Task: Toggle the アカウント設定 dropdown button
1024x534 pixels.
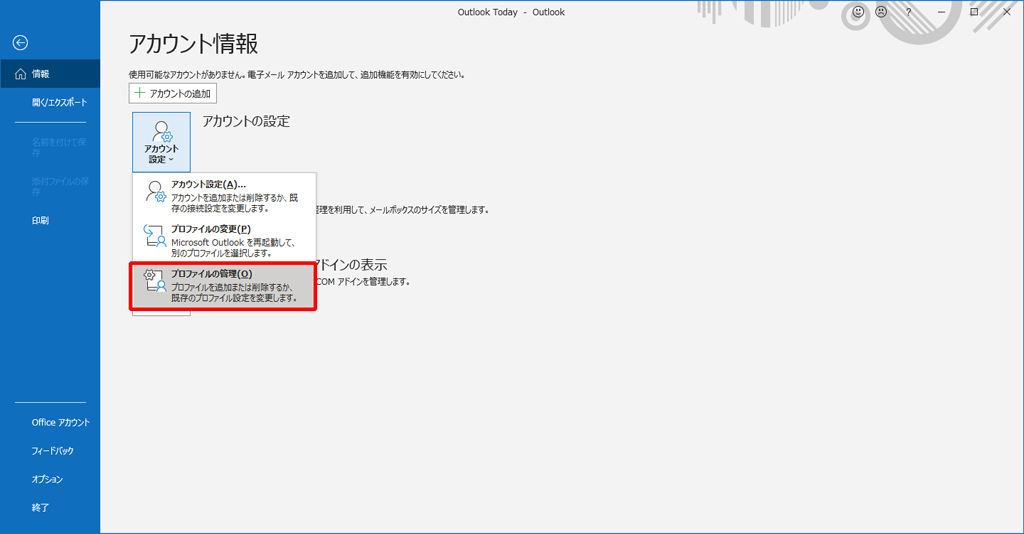Action: (x=161, y=142)
